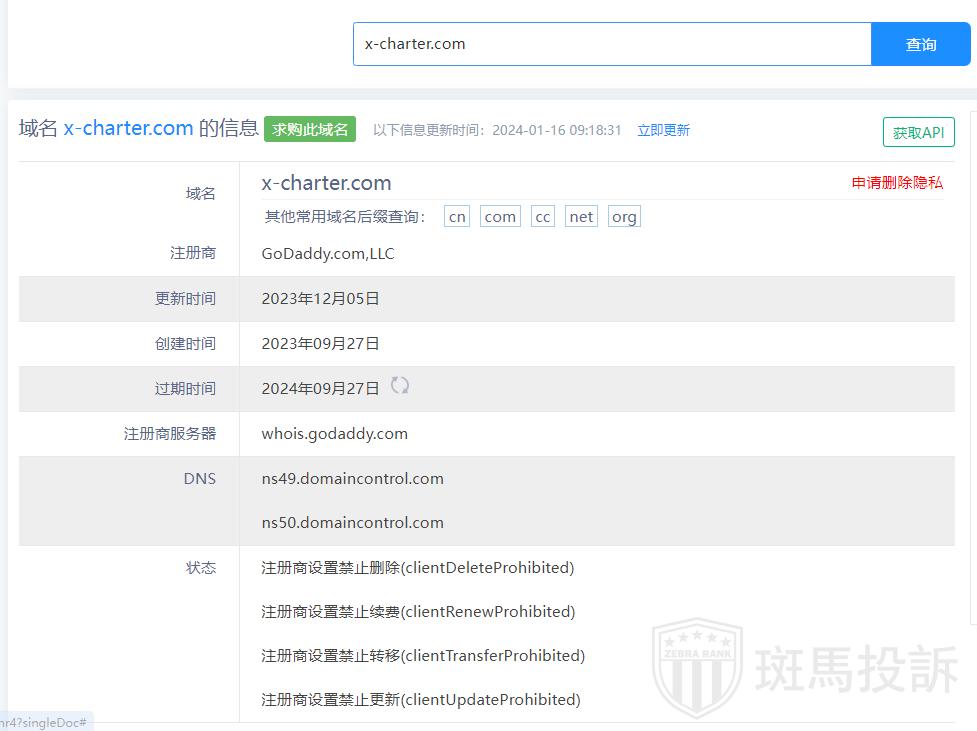Click the clientTransferProhibited status line
977x731 pixels.
(423, 655)
